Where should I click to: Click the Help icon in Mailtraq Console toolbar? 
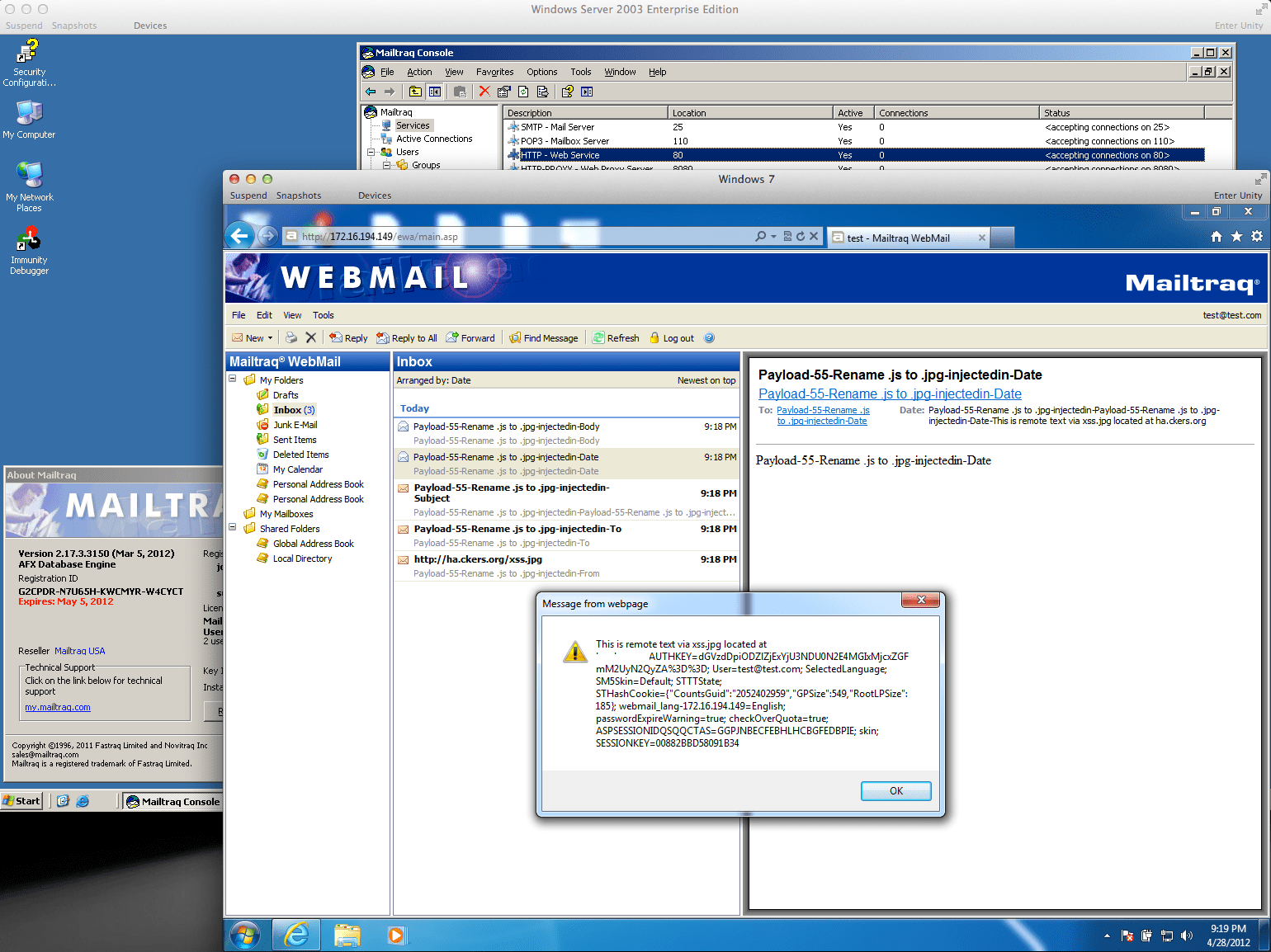pyautogui.click(x=567, y=92)
